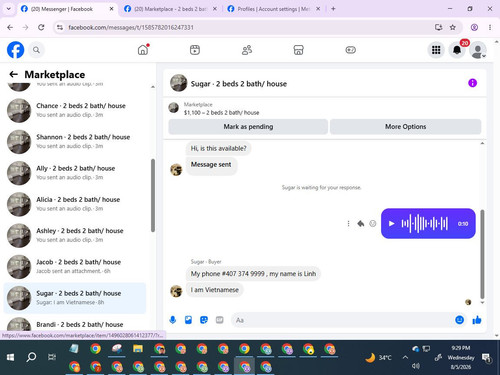Open the $1,100 2 beds 2 bath listing link
This screenshot has width=500, height=375.
coord(221,113)
